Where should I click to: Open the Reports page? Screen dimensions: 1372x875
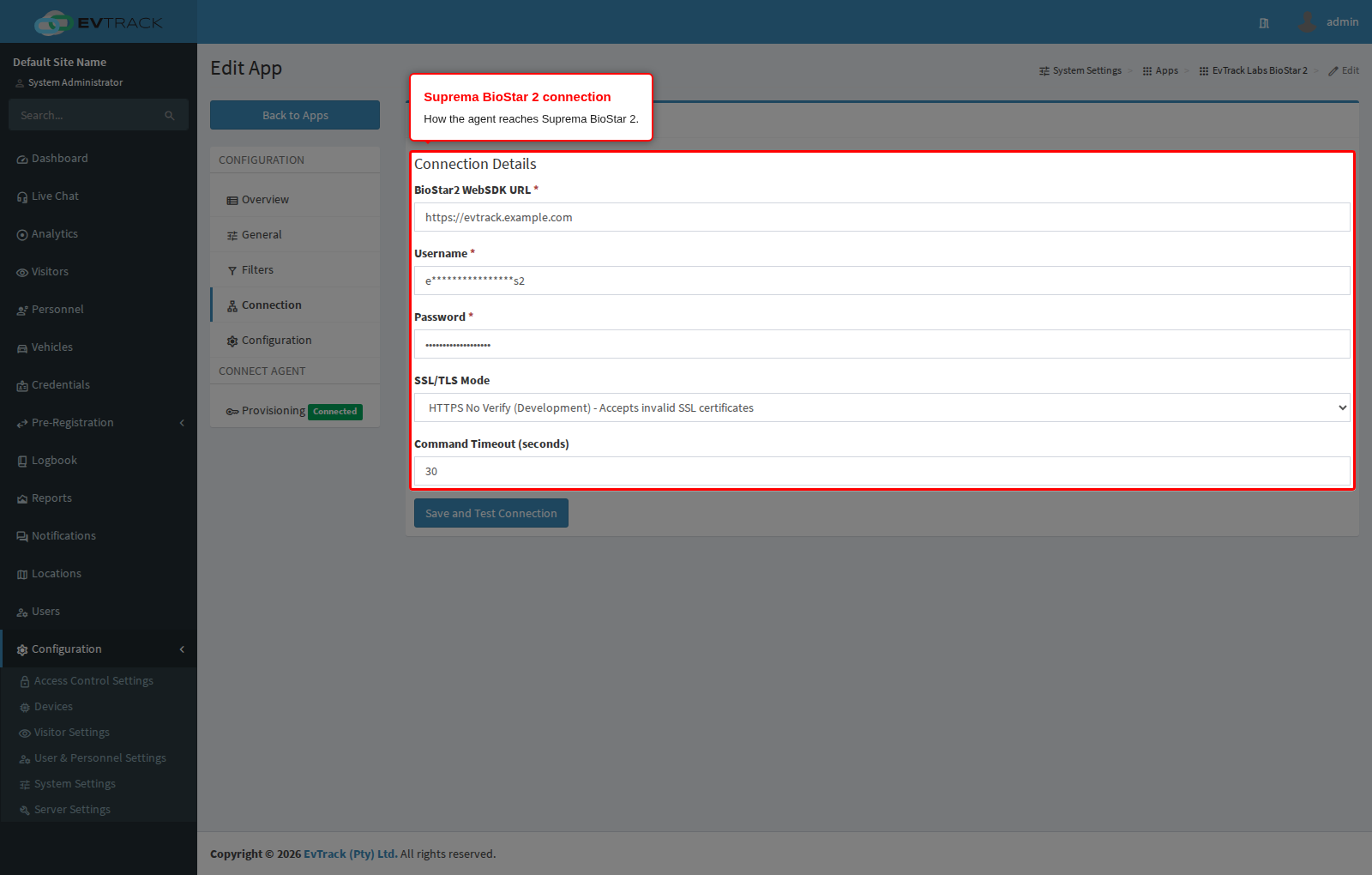click(99, 498)
